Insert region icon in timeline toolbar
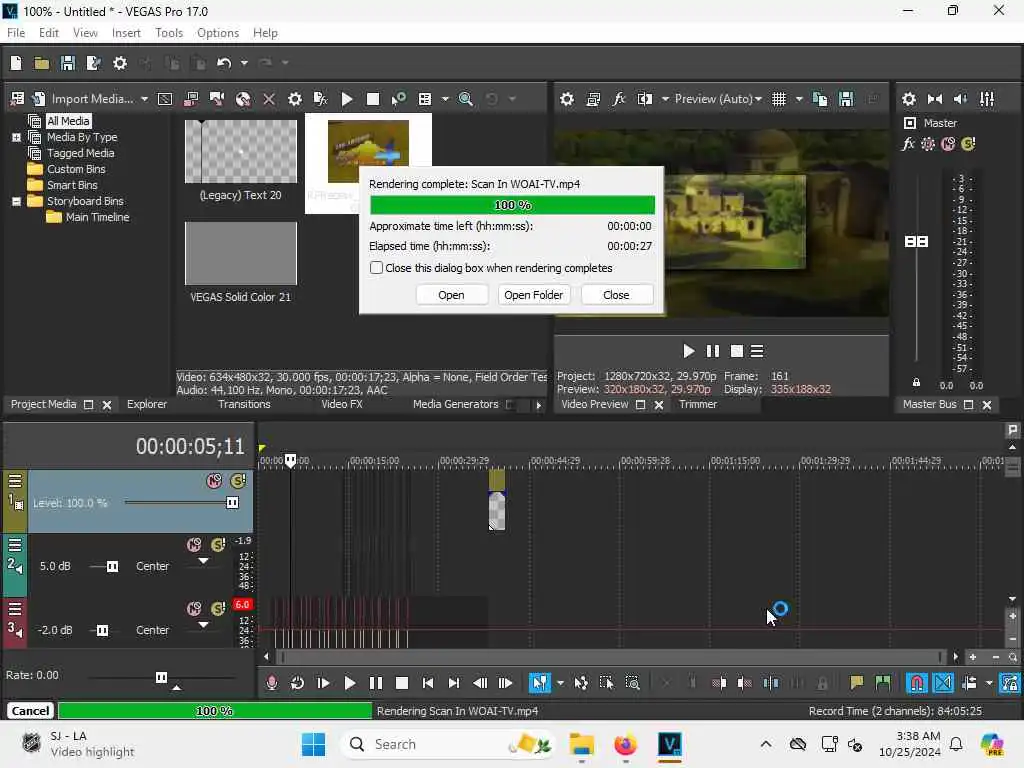Screen dimensions: 1024x768 882,683
